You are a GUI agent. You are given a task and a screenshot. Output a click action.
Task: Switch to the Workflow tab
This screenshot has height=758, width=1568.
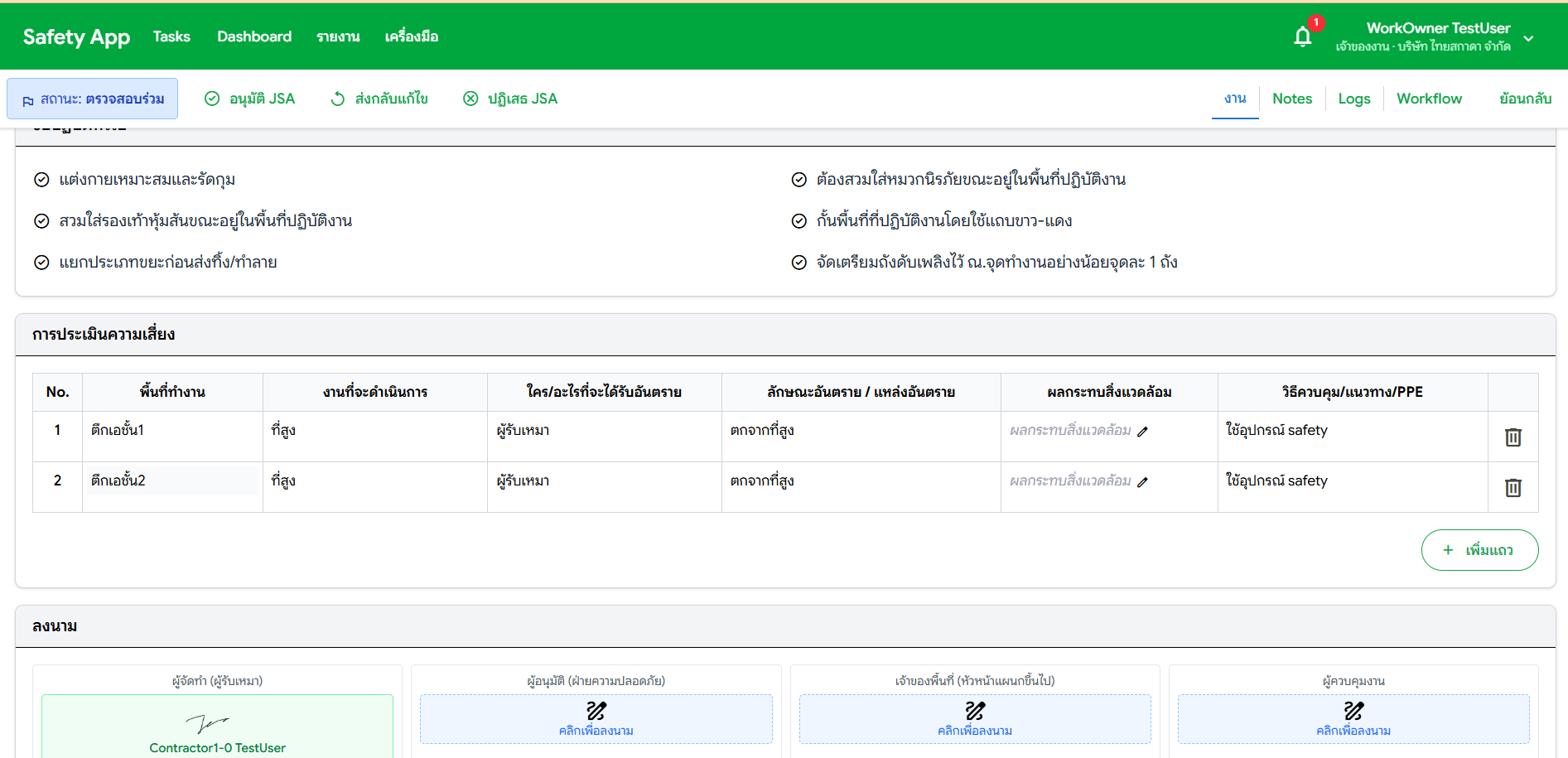click(1429, 98)
